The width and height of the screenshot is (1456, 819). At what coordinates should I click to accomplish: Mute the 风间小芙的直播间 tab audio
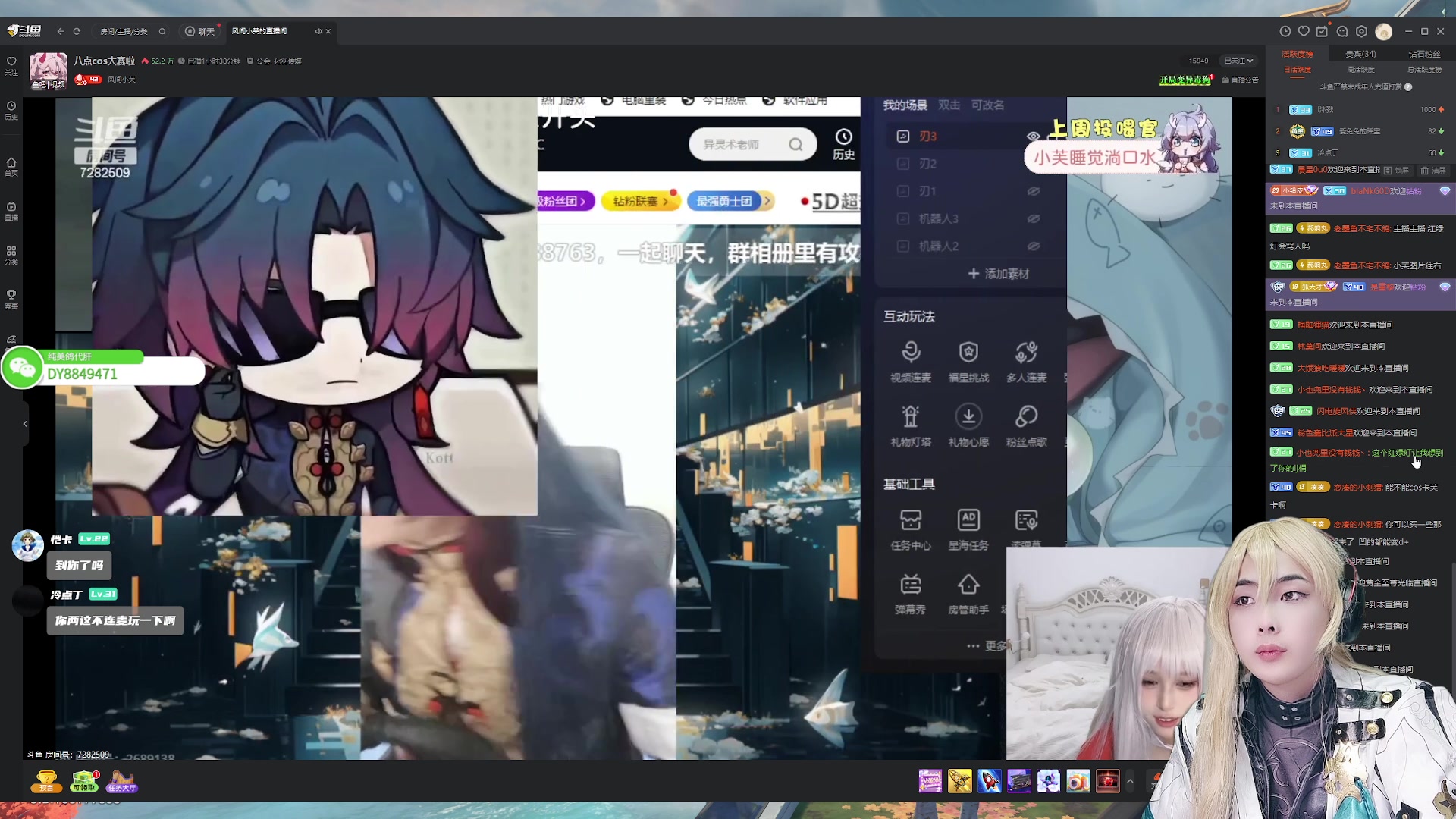tap(318, 31)
